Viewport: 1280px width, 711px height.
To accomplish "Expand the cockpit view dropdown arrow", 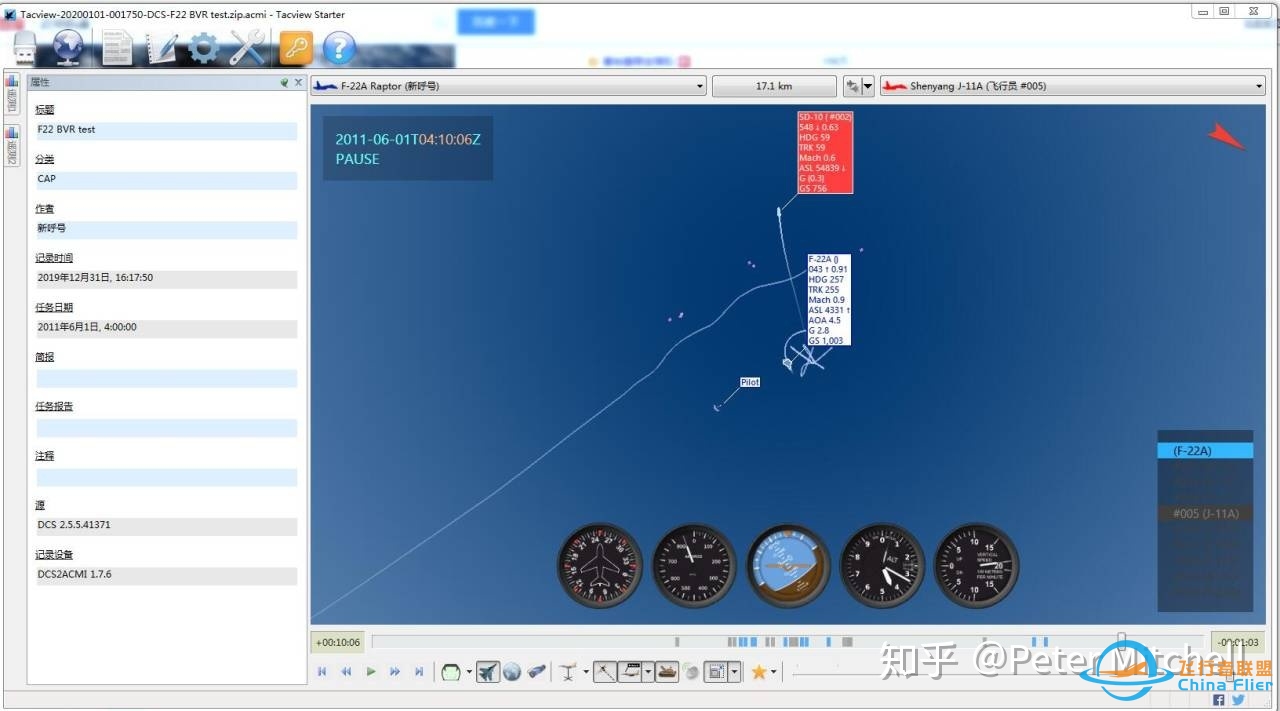I will coord(469,672).
